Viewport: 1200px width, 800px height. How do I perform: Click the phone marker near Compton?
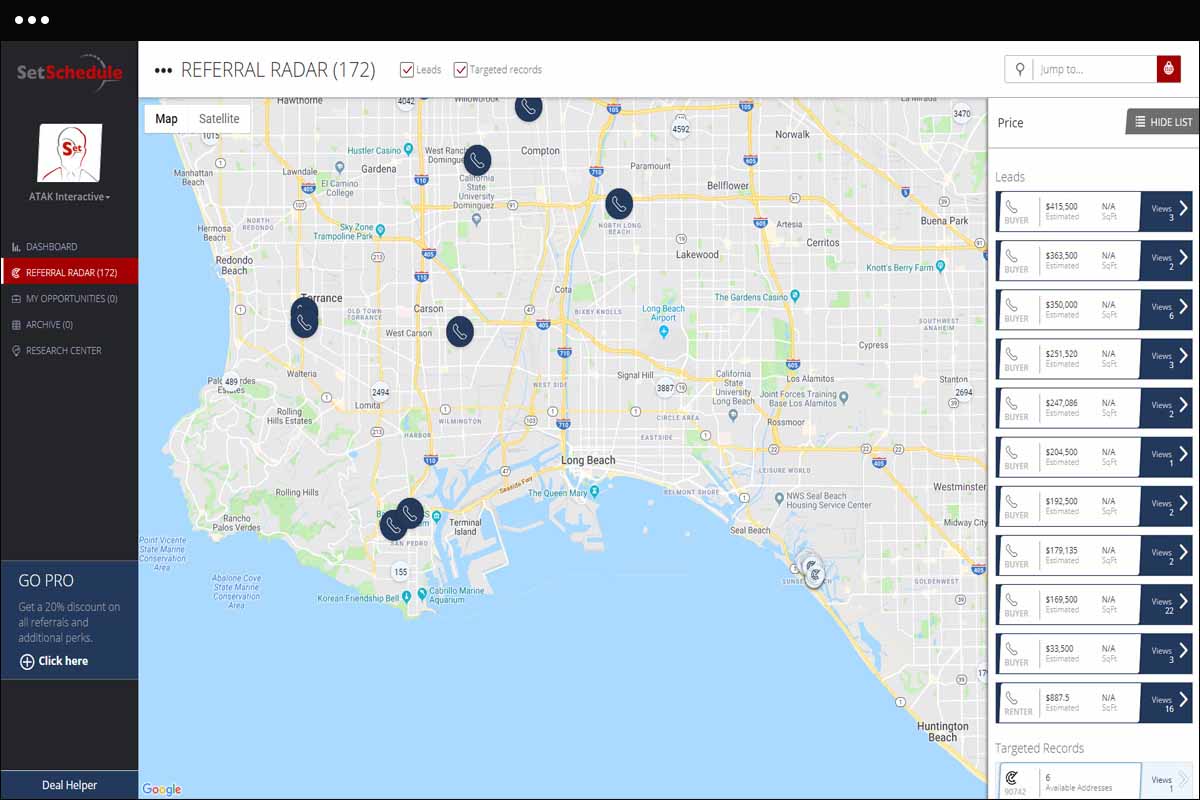pyautogui.click(x=528, y=107)
